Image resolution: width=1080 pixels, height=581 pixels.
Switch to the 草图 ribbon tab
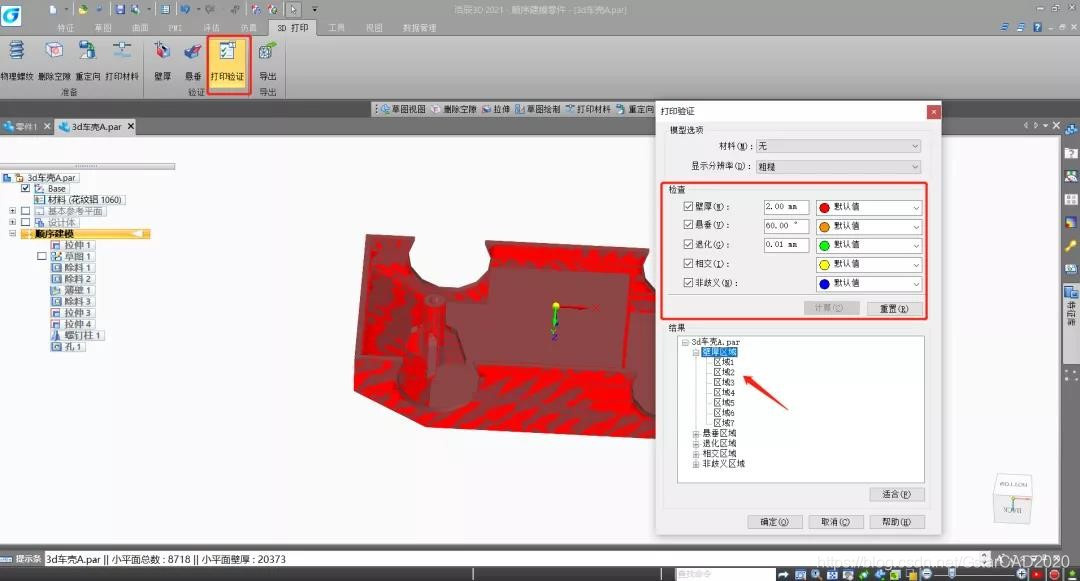tap(103, 28)
